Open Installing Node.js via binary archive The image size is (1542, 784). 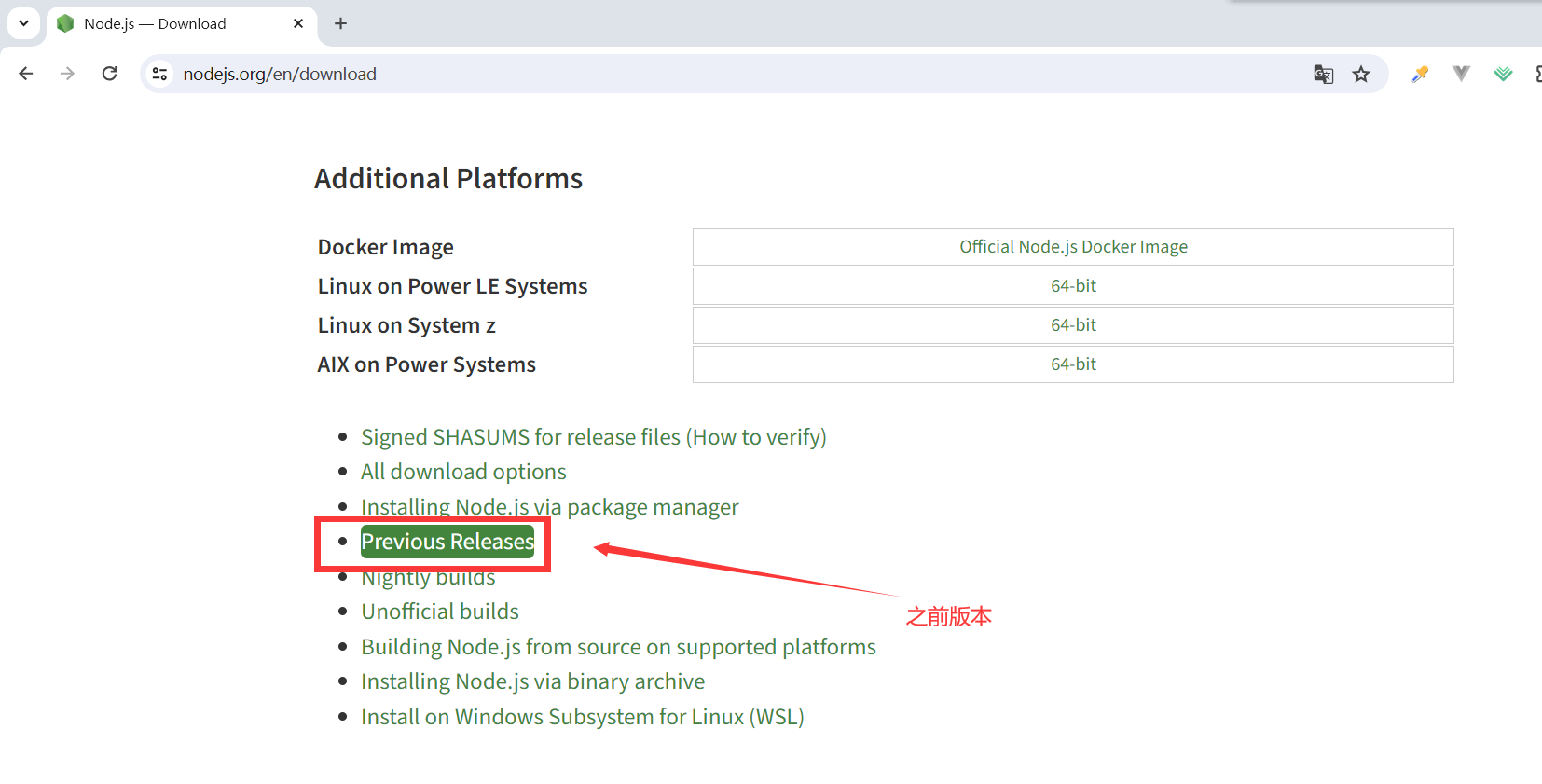coord(532,681)
